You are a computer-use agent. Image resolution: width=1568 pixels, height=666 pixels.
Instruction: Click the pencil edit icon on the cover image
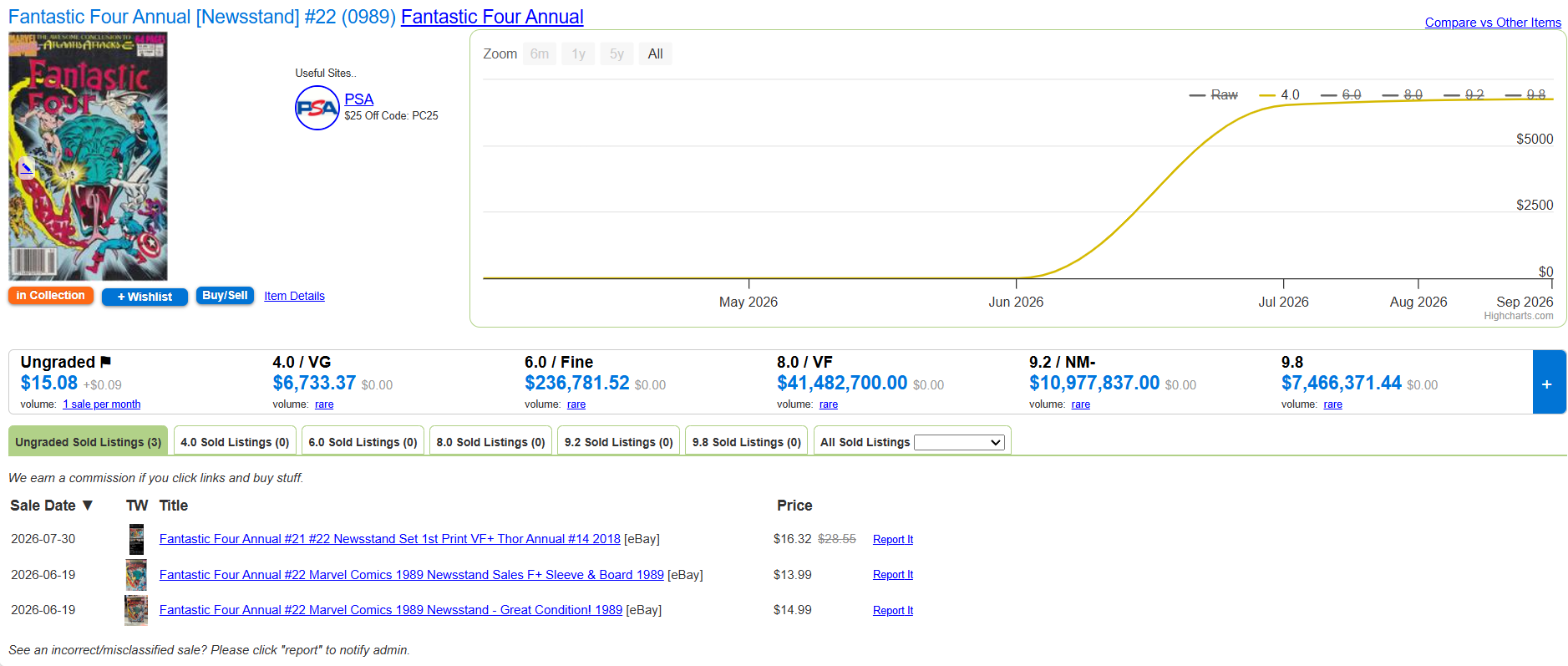click(27, 168)
